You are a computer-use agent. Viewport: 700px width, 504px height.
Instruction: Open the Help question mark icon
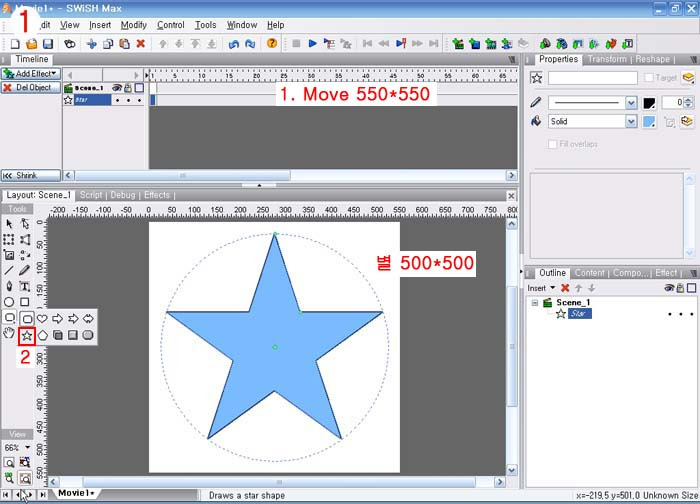[272, 43]
